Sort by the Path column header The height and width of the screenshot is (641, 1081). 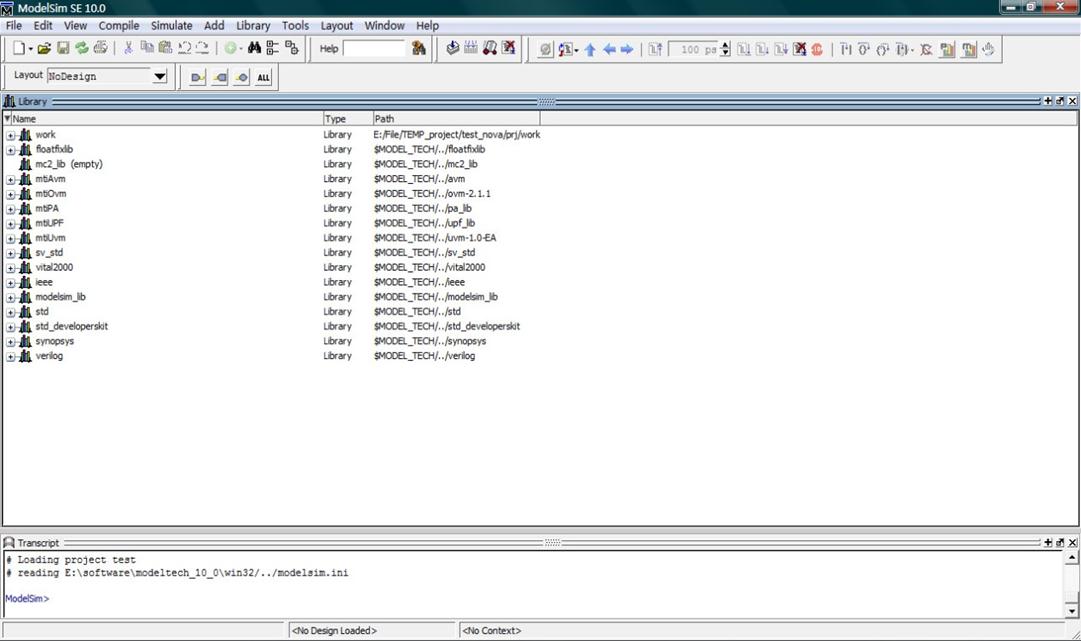(x=456, y=119)
